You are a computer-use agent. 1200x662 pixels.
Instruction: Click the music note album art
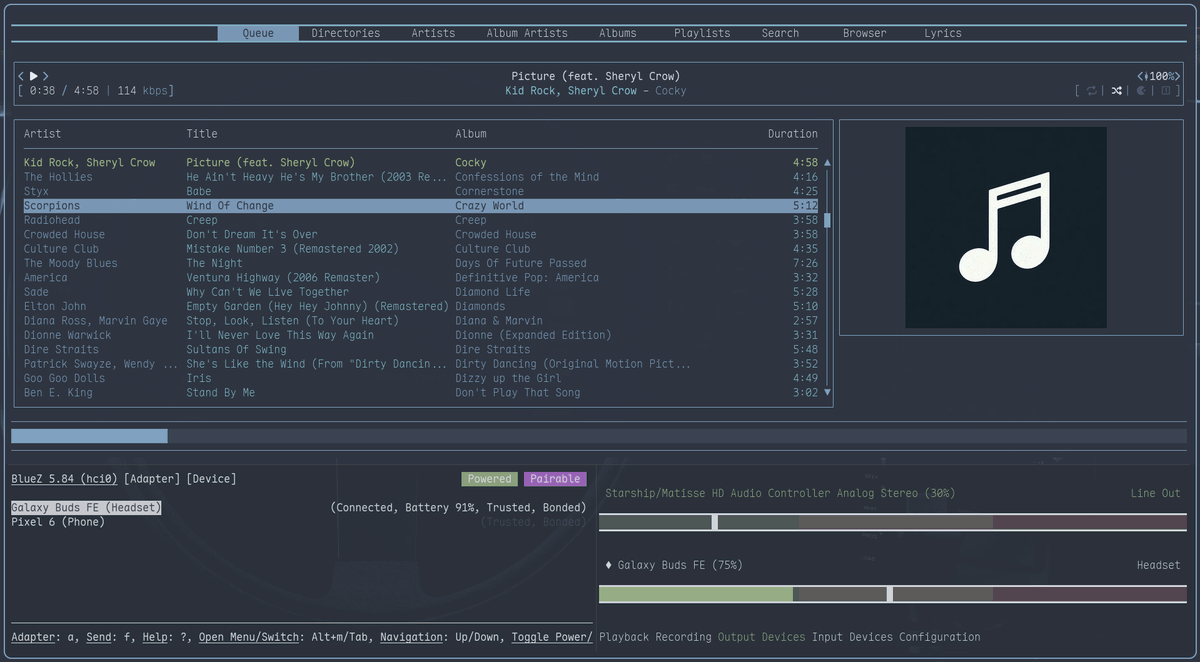1005,227
